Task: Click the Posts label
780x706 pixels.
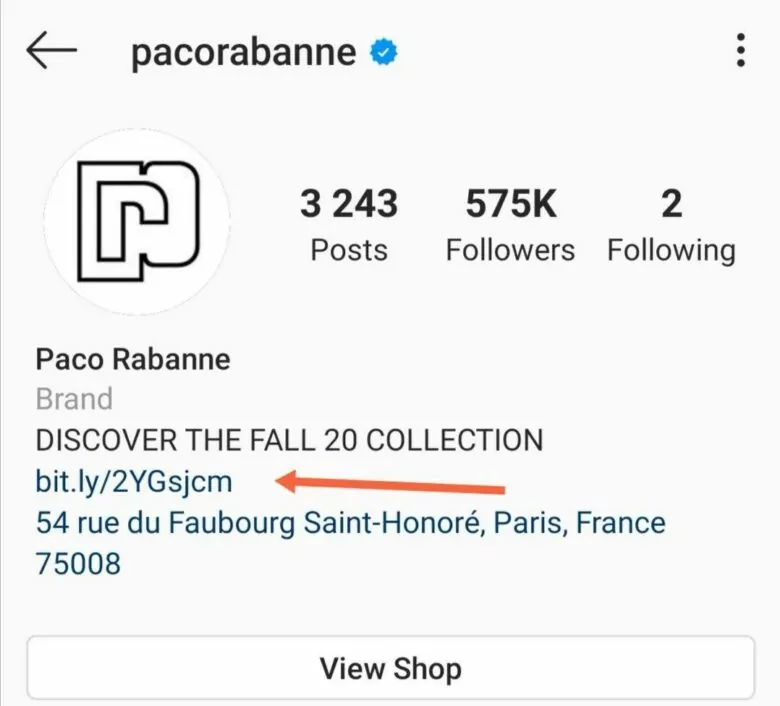Action: 349,250
